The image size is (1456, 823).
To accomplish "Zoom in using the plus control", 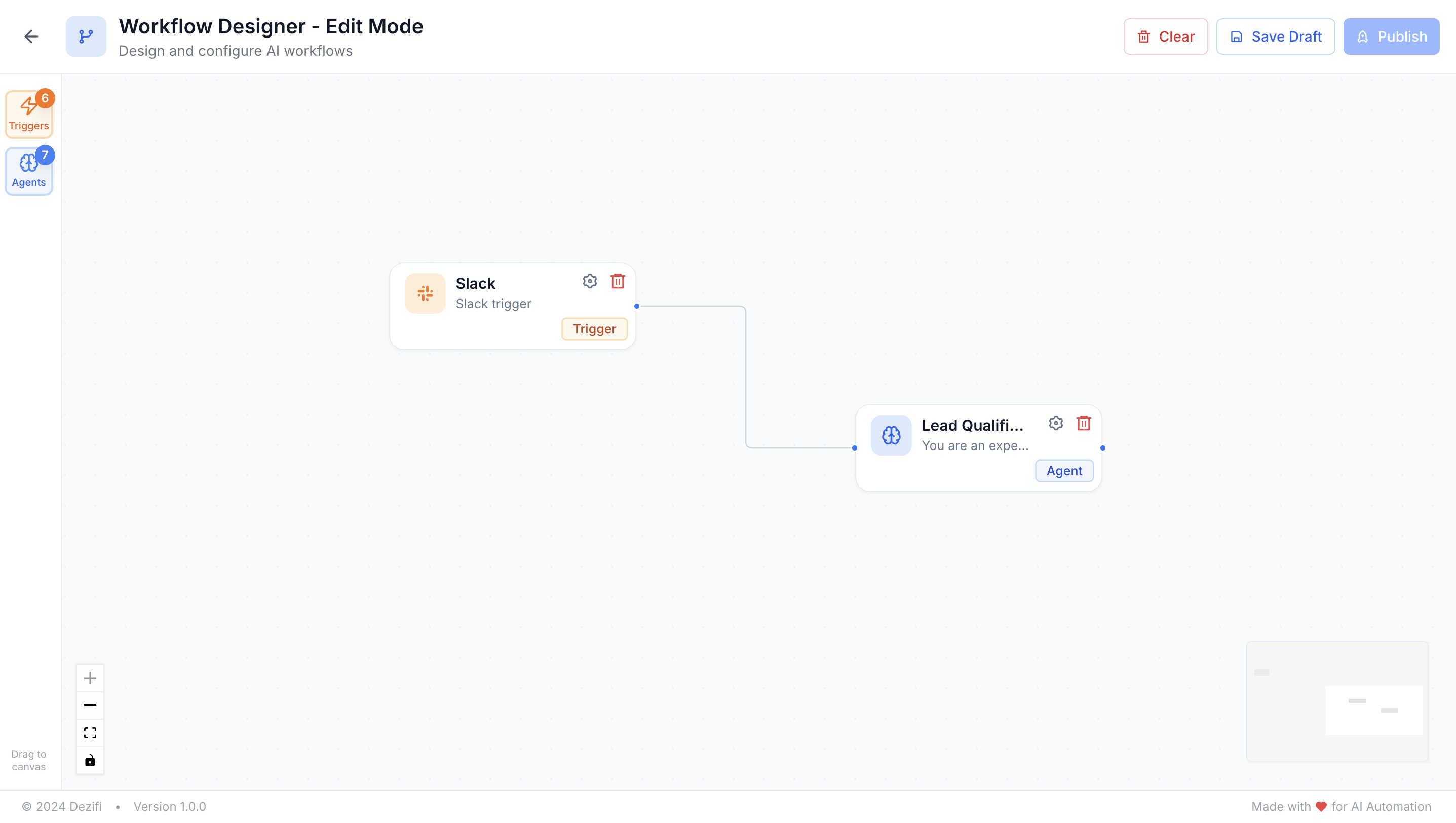I will 90,678.
